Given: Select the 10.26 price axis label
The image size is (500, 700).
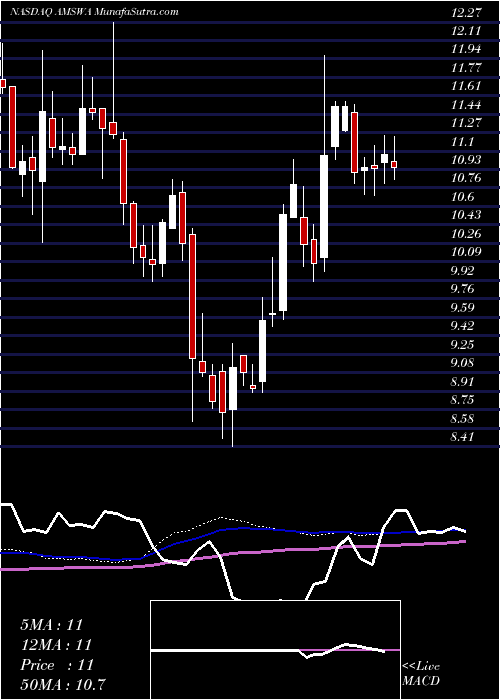Looking at the screenshot, I should point(466,234).
